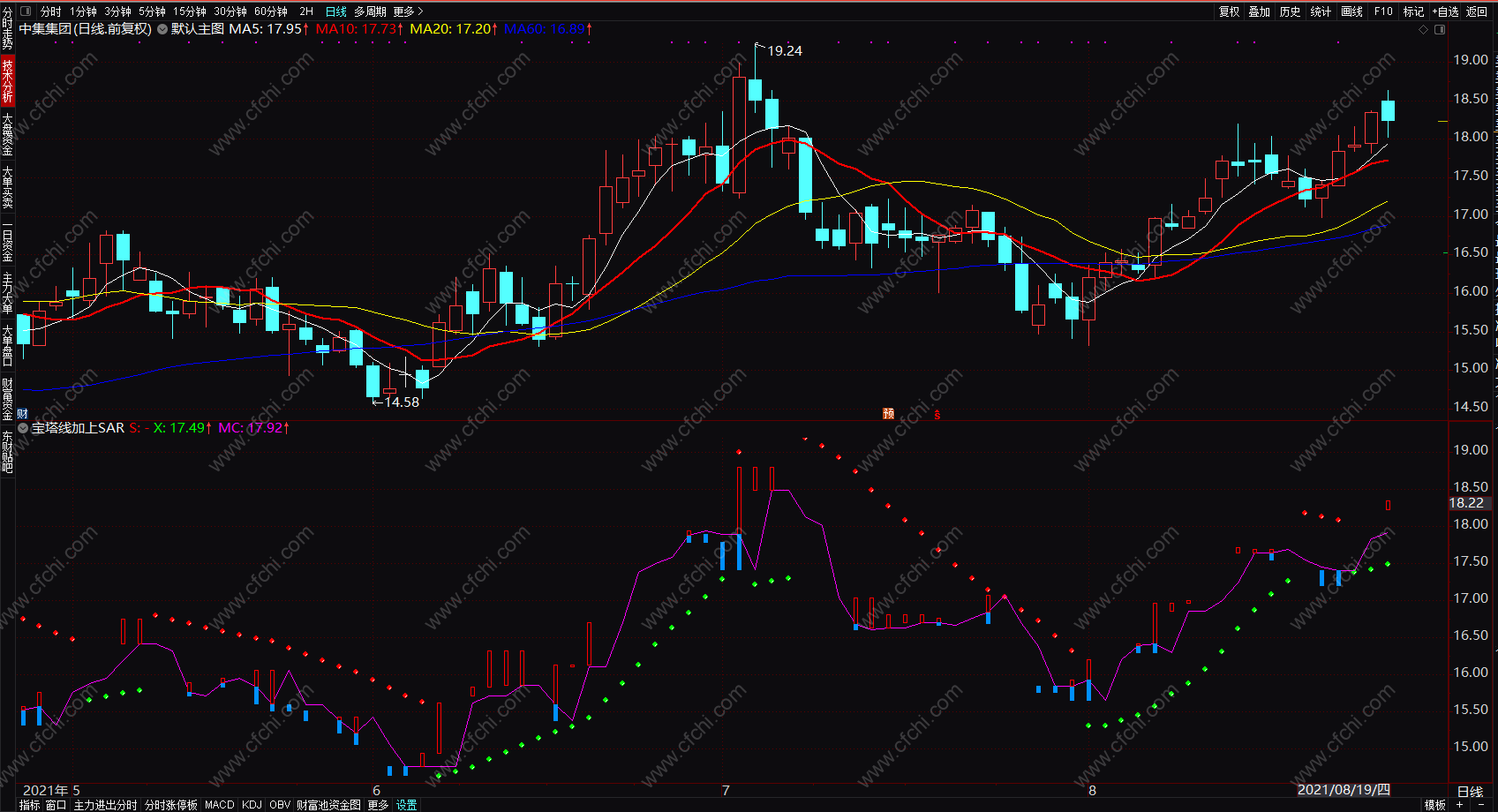The height and width of the screenshot is (812, 1498).
Task: Click the 19.24 high price label
Action: coord(785,51)
